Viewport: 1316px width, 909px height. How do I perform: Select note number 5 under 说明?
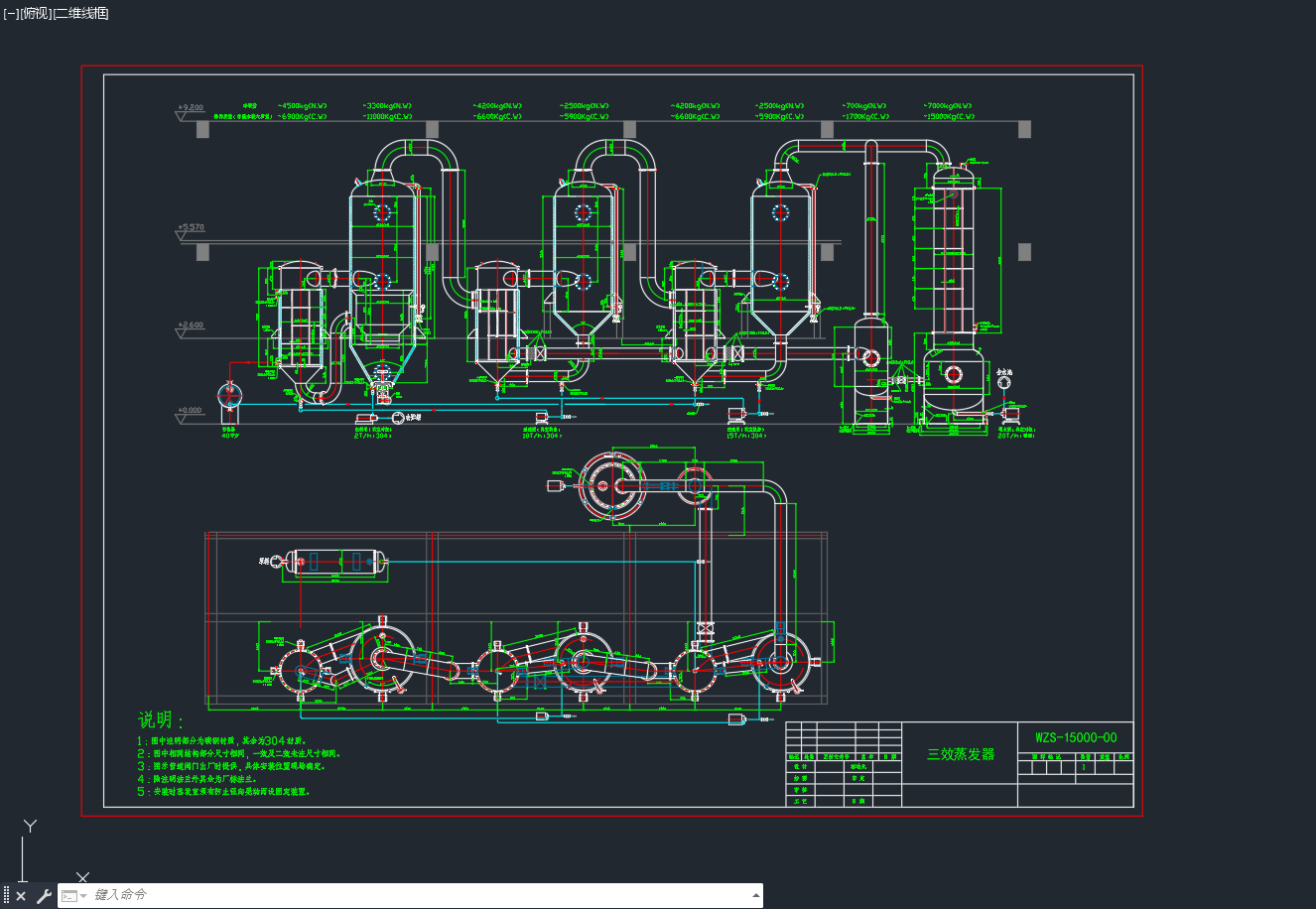(224, 792)
